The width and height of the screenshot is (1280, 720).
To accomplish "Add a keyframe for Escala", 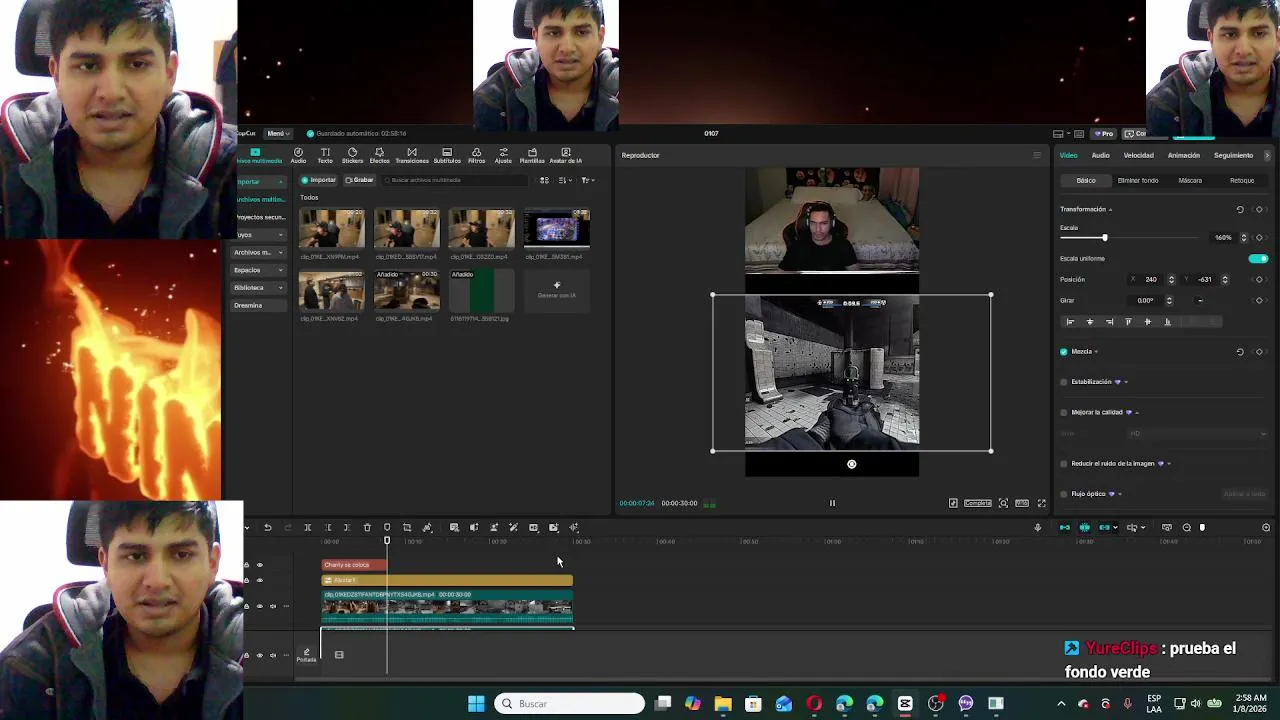I will pyautogui.click(x=1259, y=238).
